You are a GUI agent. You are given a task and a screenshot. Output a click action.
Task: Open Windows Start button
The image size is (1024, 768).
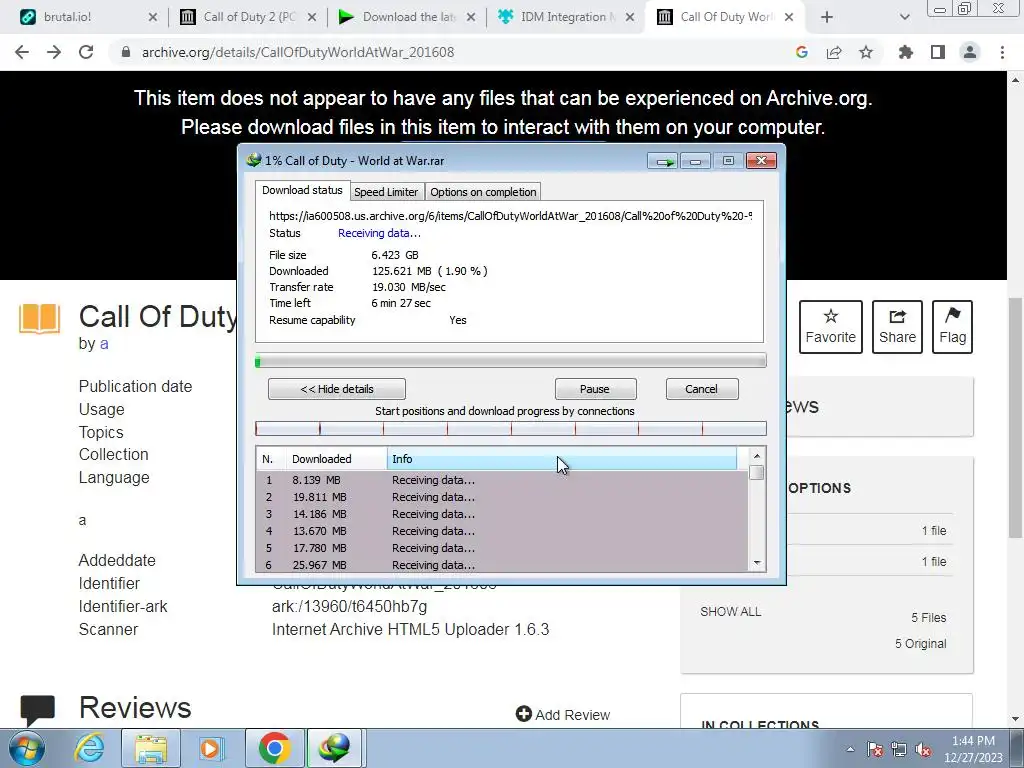click(27, 748)
